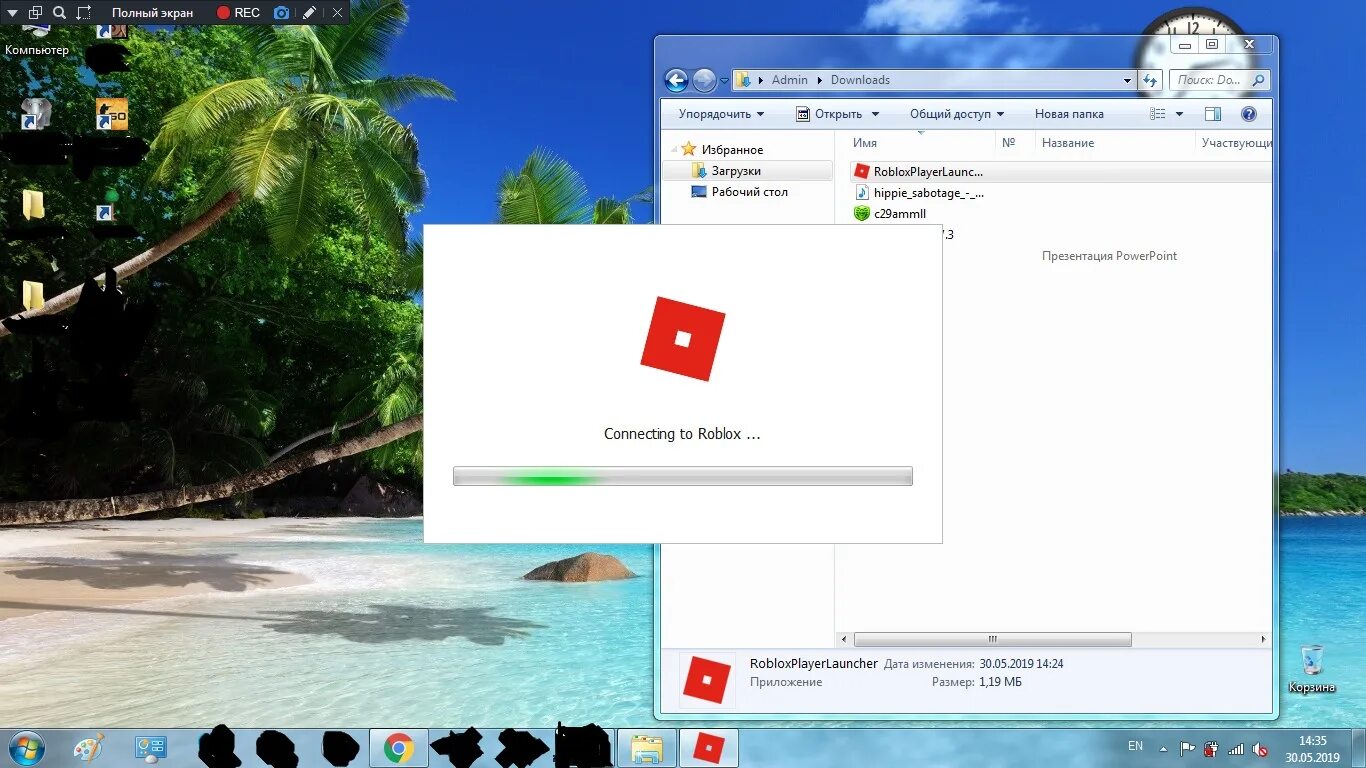The image size is (1366, 768).
Task: Launch the CS:GO desktop shortcut
Action: (x=111, y=113)
